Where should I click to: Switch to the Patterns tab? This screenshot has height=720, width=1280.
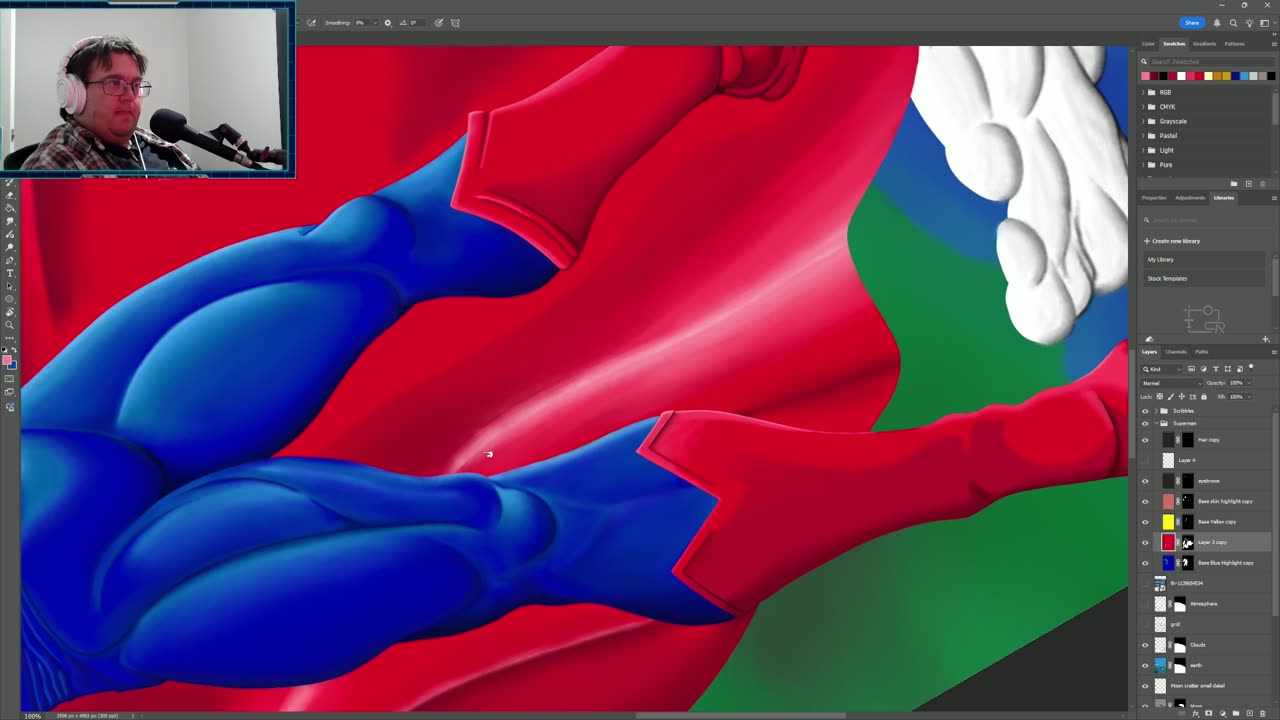[1235, 44]
